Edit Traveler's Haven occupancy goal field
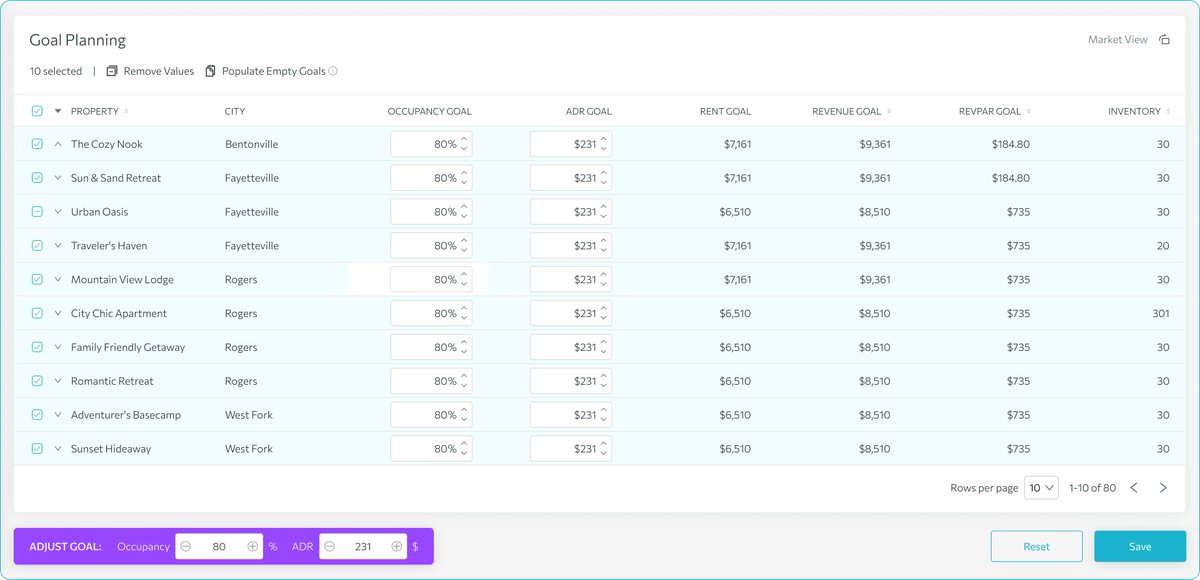Image resolution: width=1200 pixels, height=580 pixels. coord(431,246)
